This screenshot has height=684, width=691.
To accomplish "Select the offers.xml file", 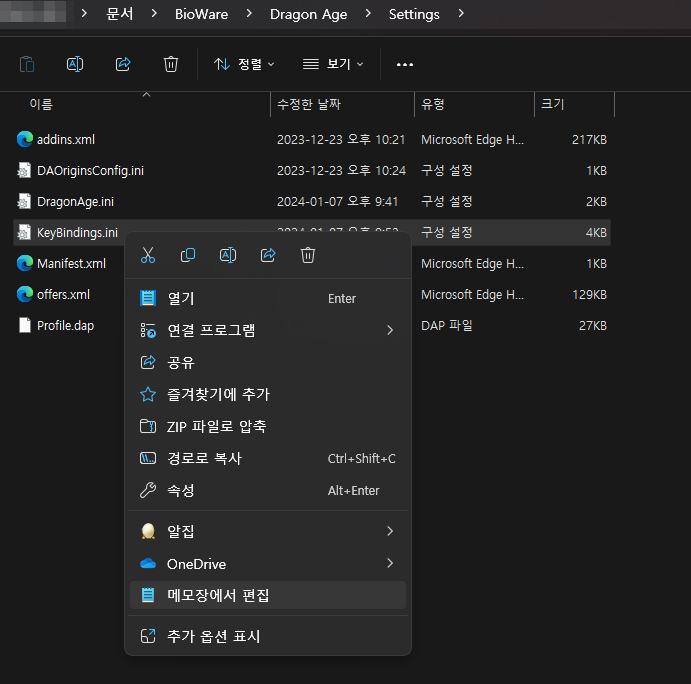I will click(63, 294).
